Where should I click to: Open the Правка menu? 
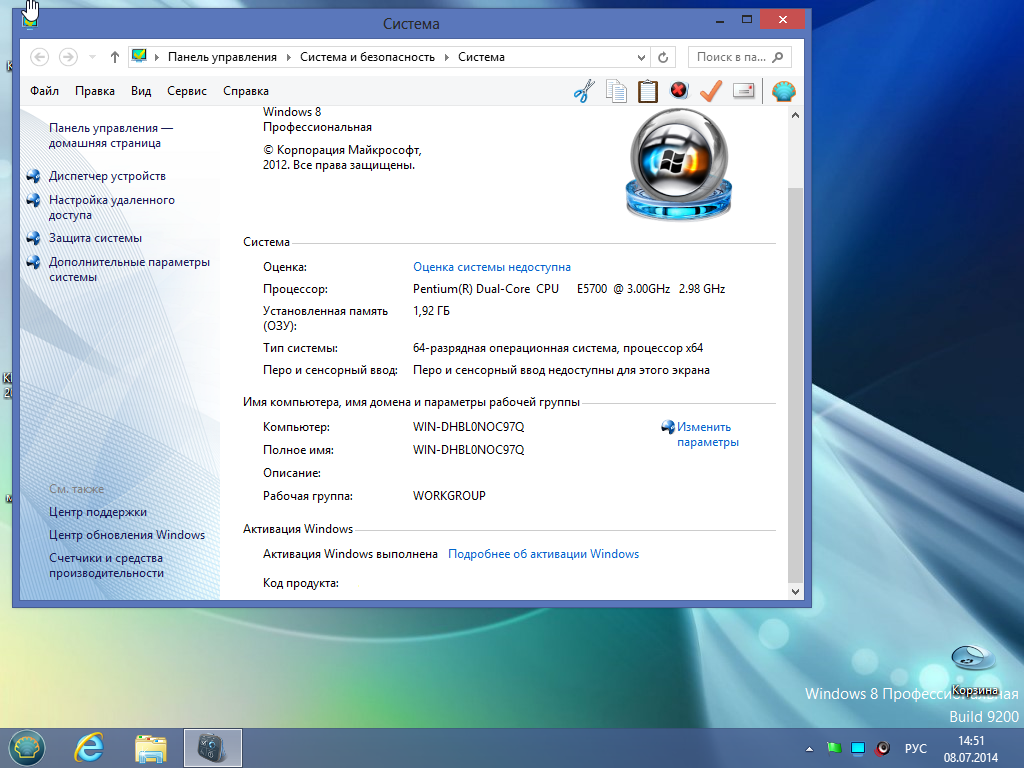point(95,91)
